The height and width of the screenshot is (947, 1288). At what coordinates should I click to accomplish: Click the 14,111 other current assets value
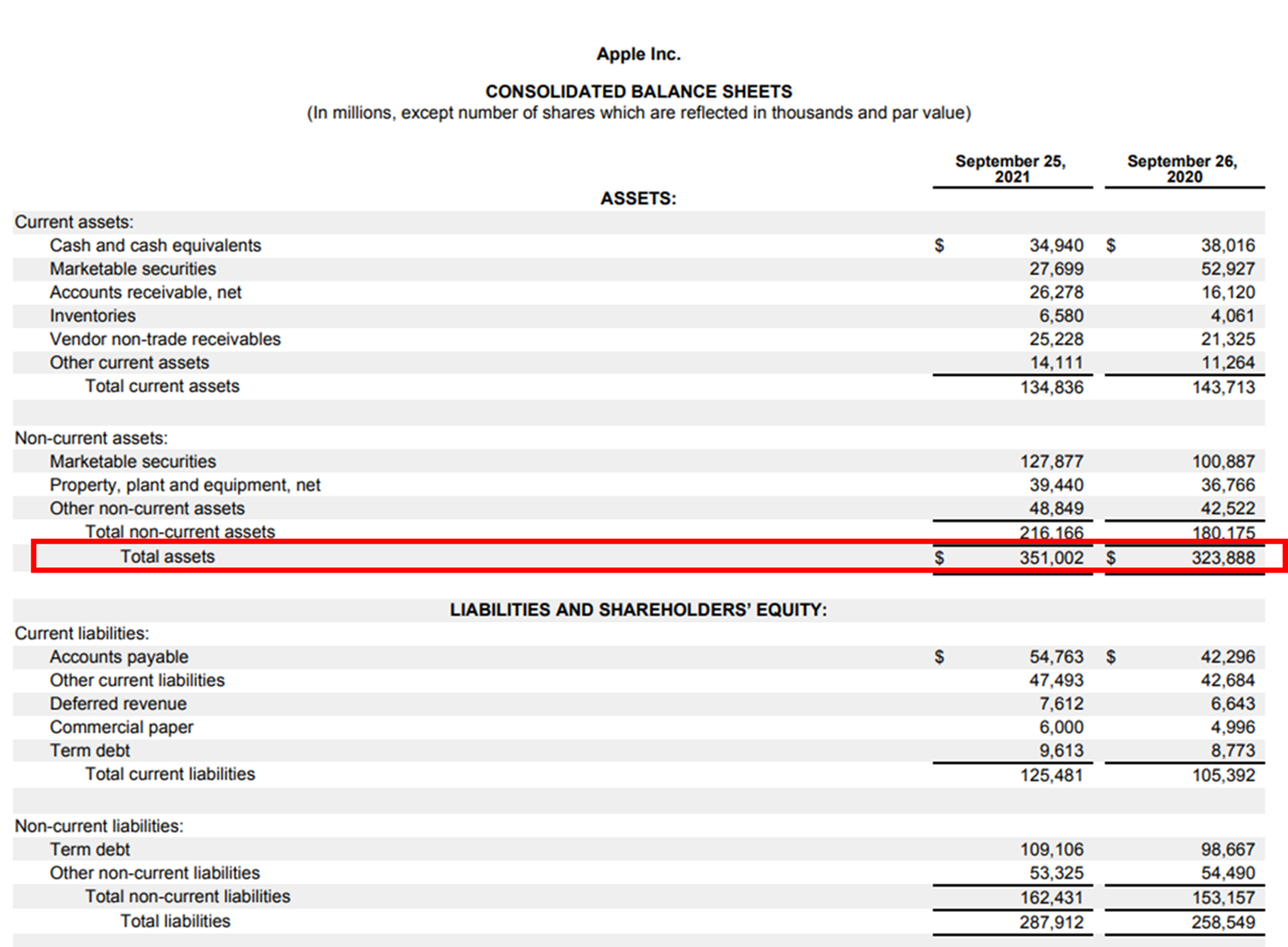(1056, 363)
